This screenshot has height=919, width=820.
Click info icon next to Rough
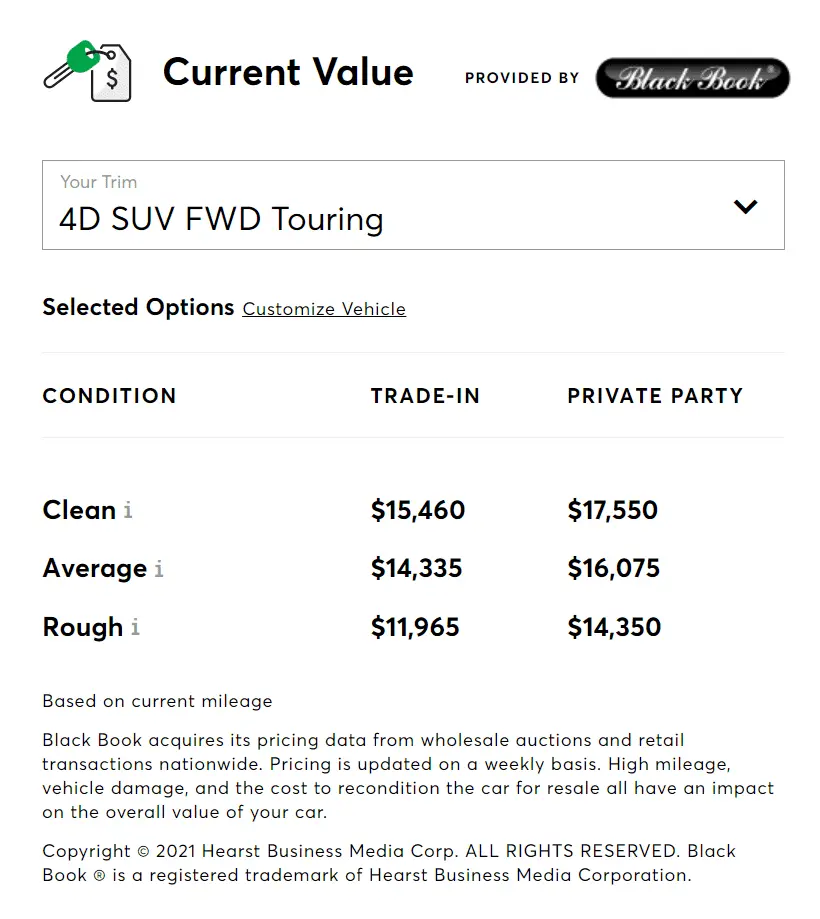coord(135,628)
